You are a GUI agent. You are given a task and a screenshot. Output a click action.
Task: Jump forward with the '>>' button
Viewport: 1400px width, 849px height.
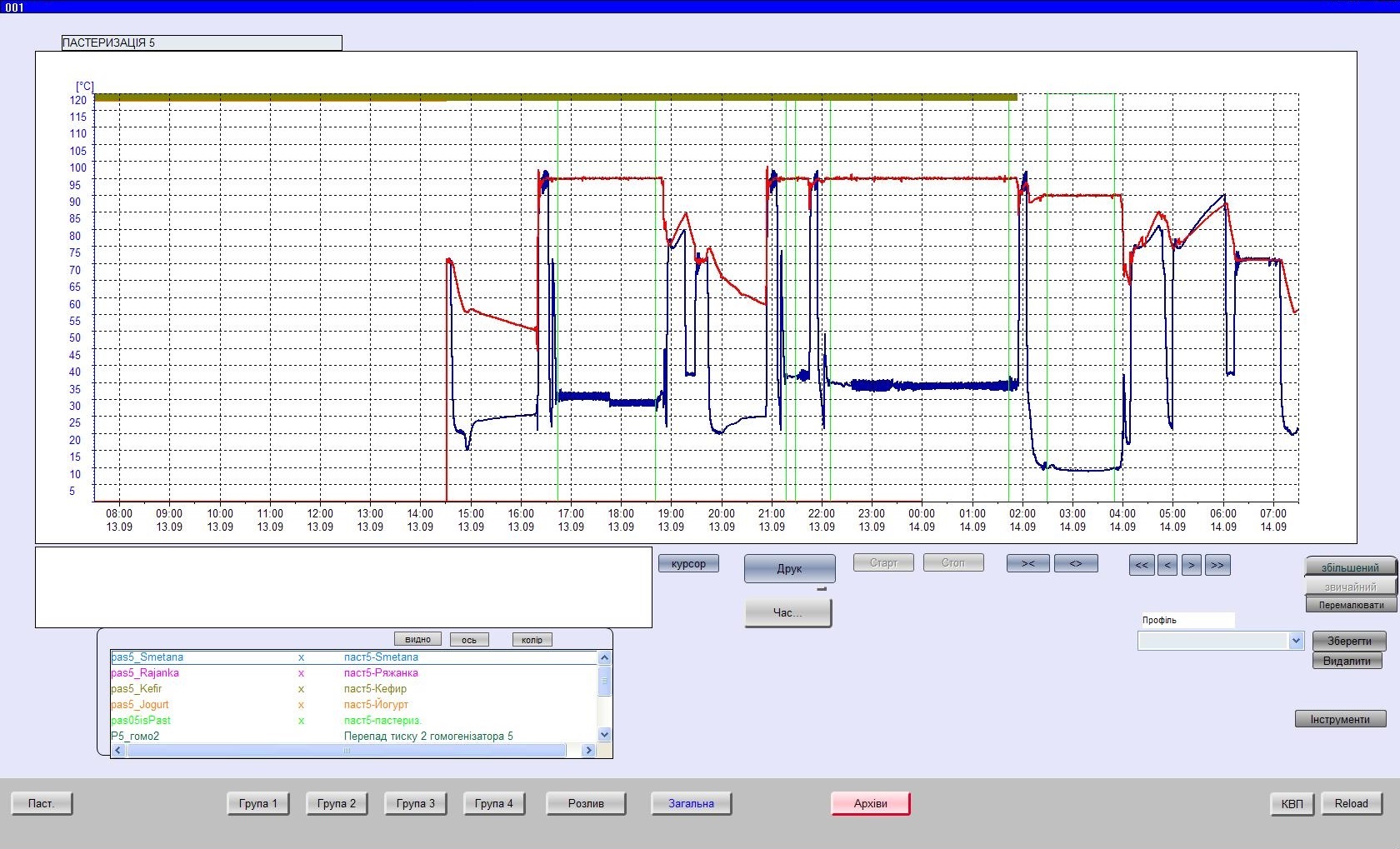(x=1217, y=566)
